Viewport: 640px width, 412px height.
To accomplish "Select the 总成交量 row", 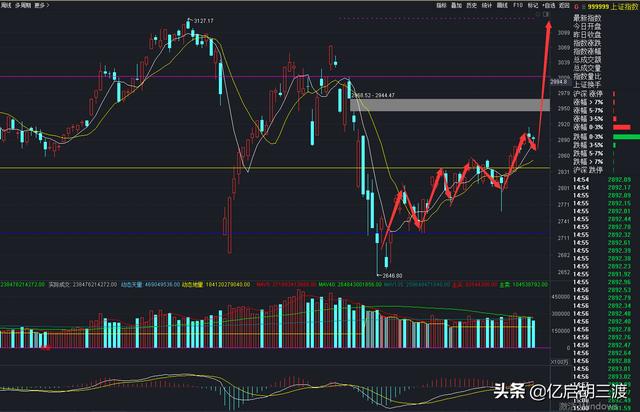I will pyautogui.click(x=587, y=68).
